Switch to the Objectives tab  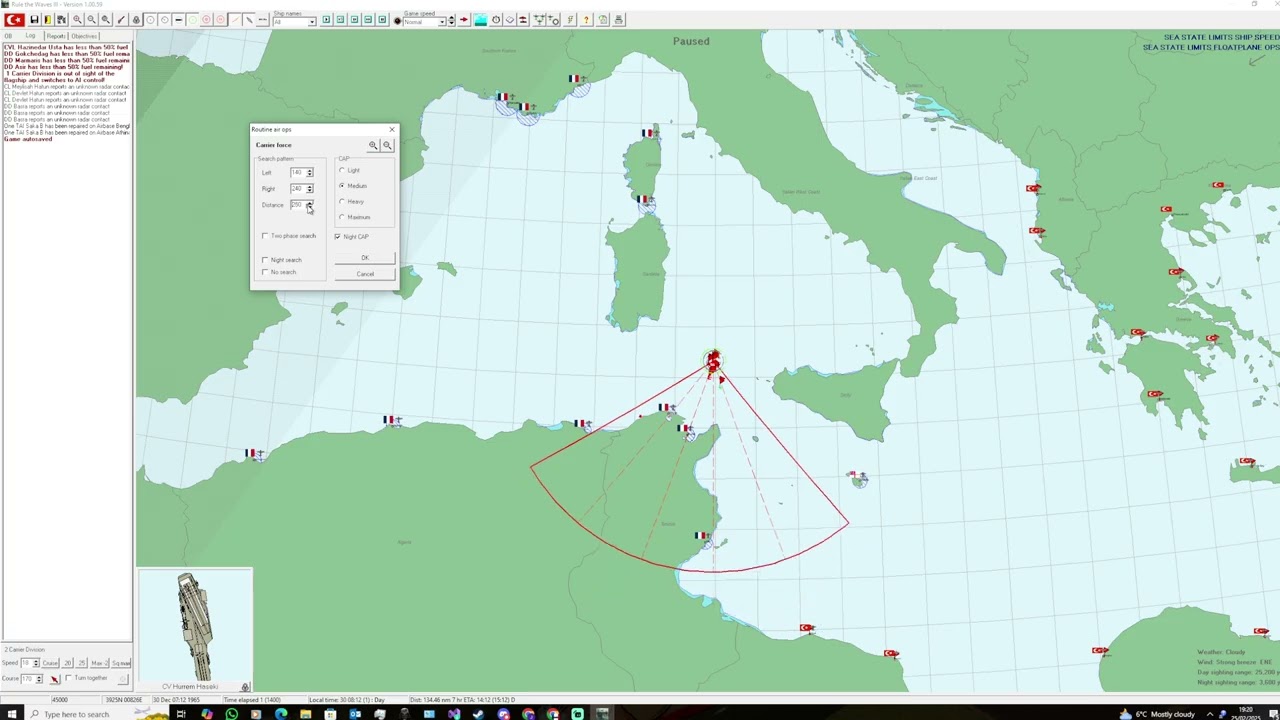click(x=84, y=36)
